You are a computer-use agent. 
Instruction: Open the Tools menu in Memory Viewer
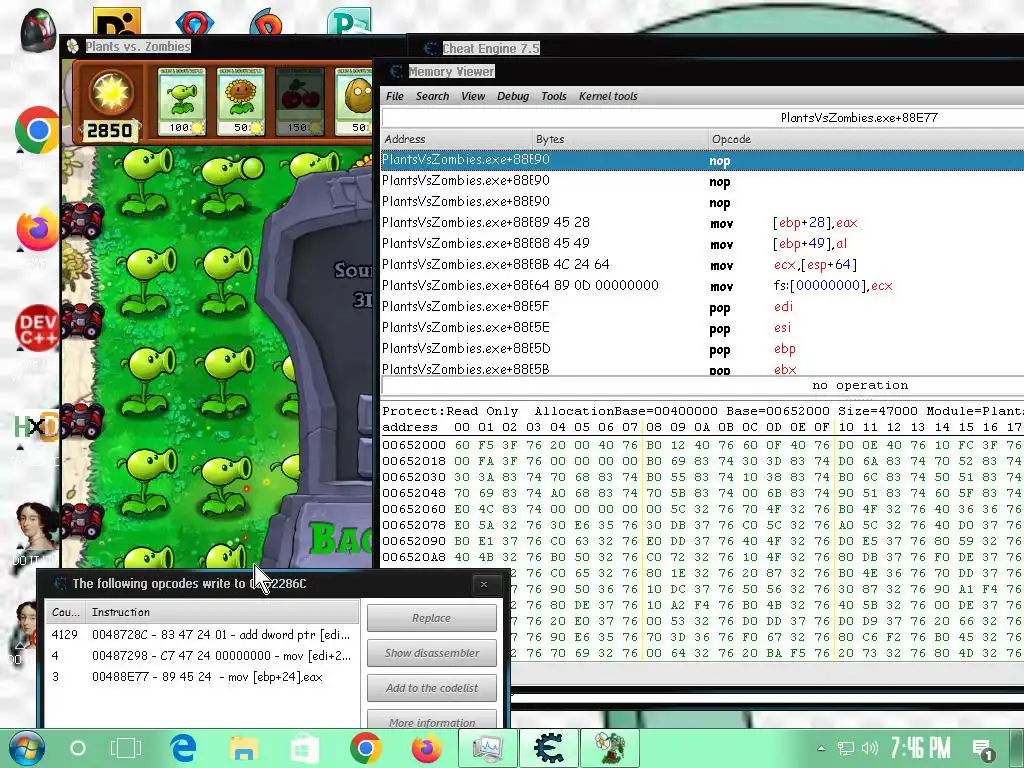pos(554,96)
